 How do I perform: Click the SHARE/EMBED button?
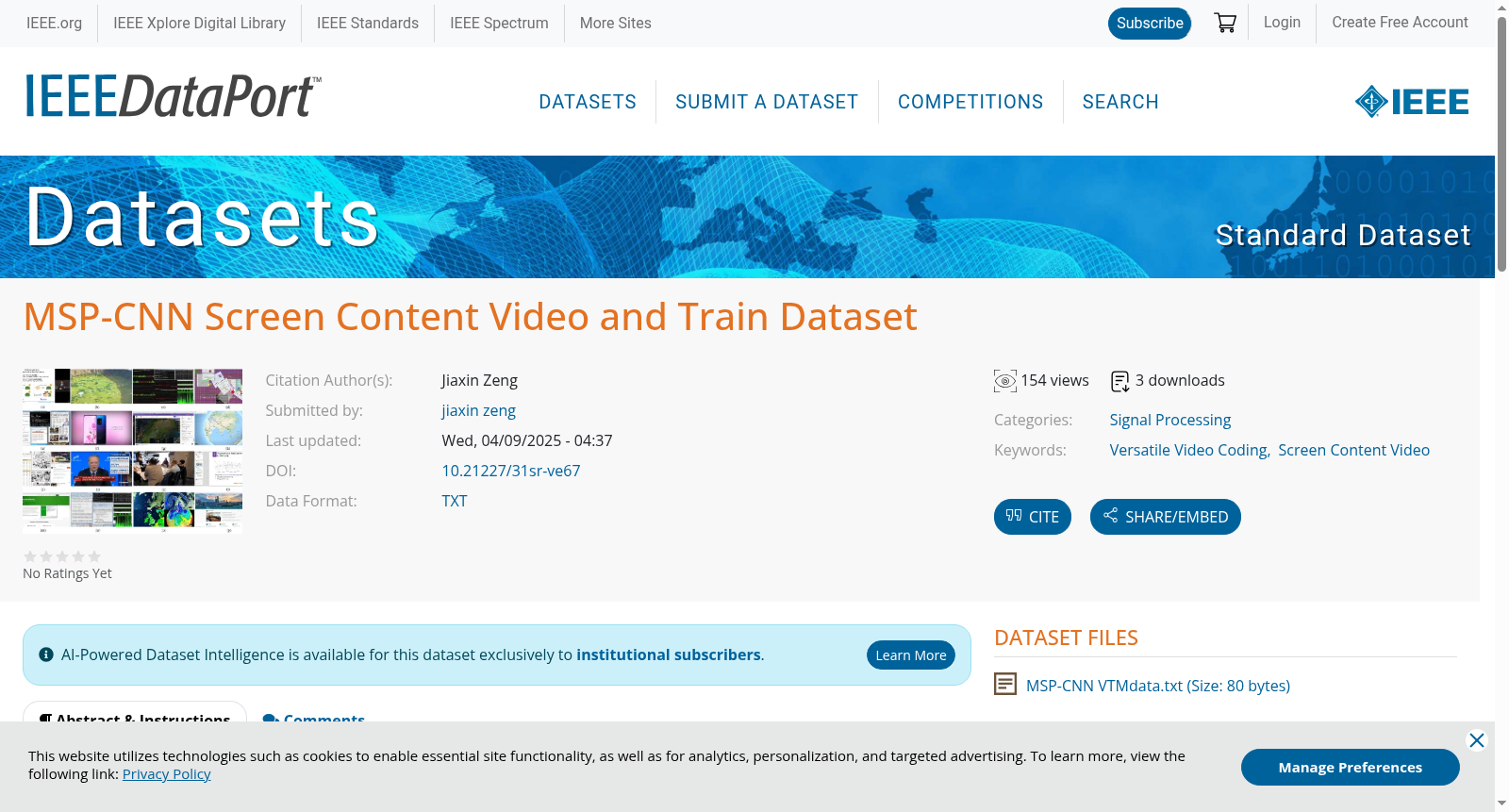coord(1166,517)
